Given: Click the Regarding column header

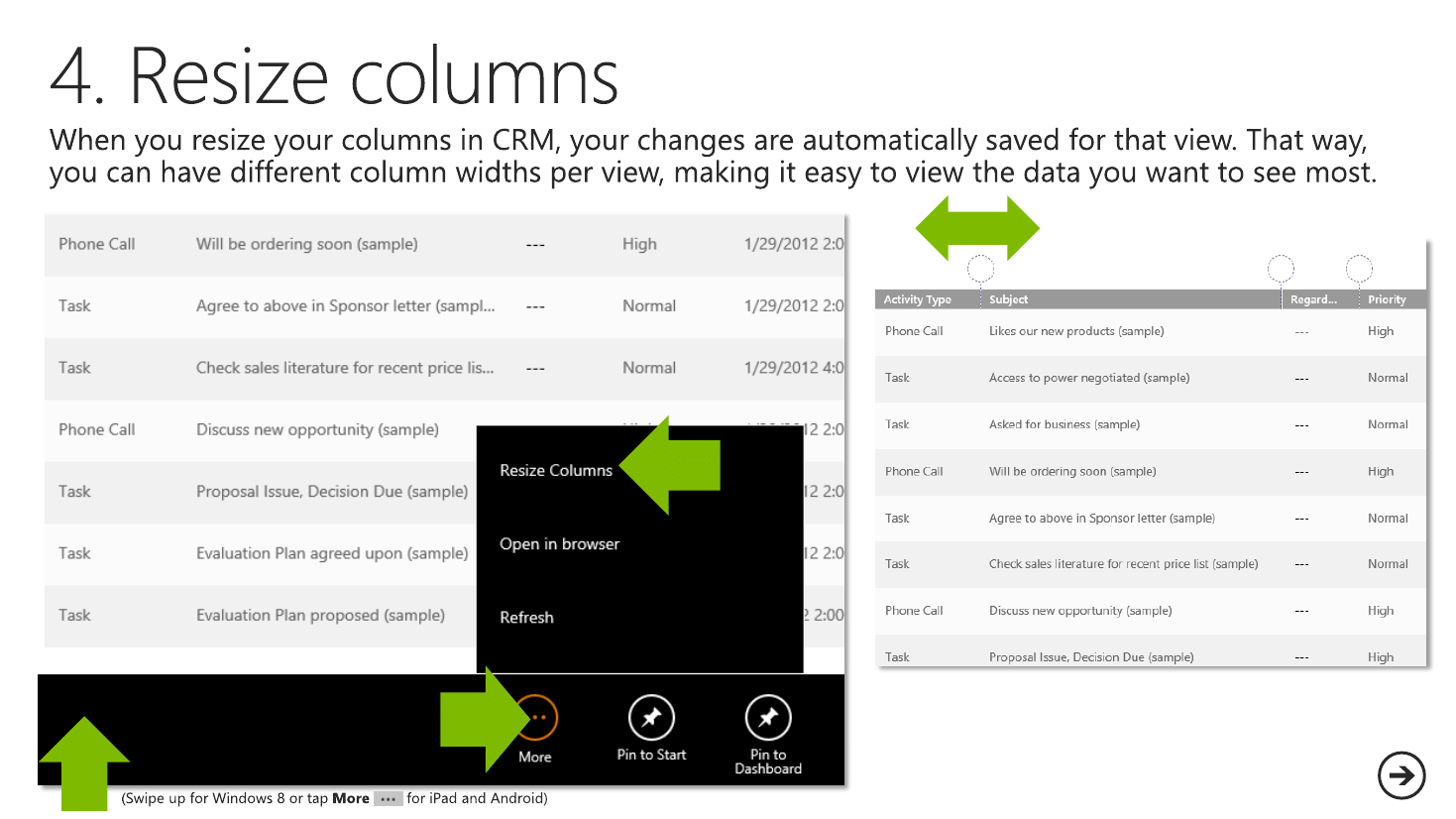Looking at the screenshot, I should click(1313, 299).
